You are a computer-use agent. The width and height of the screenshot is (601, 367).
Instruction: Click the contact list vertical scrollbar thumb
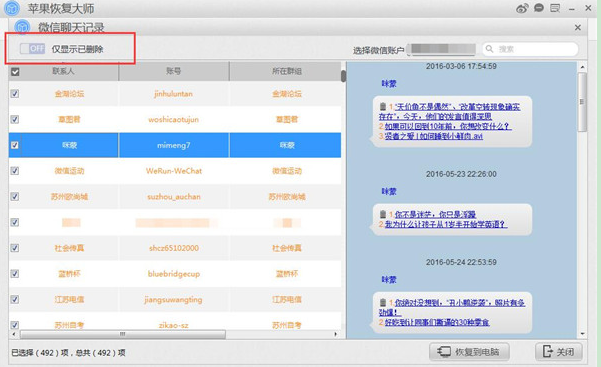pos(343,76)
